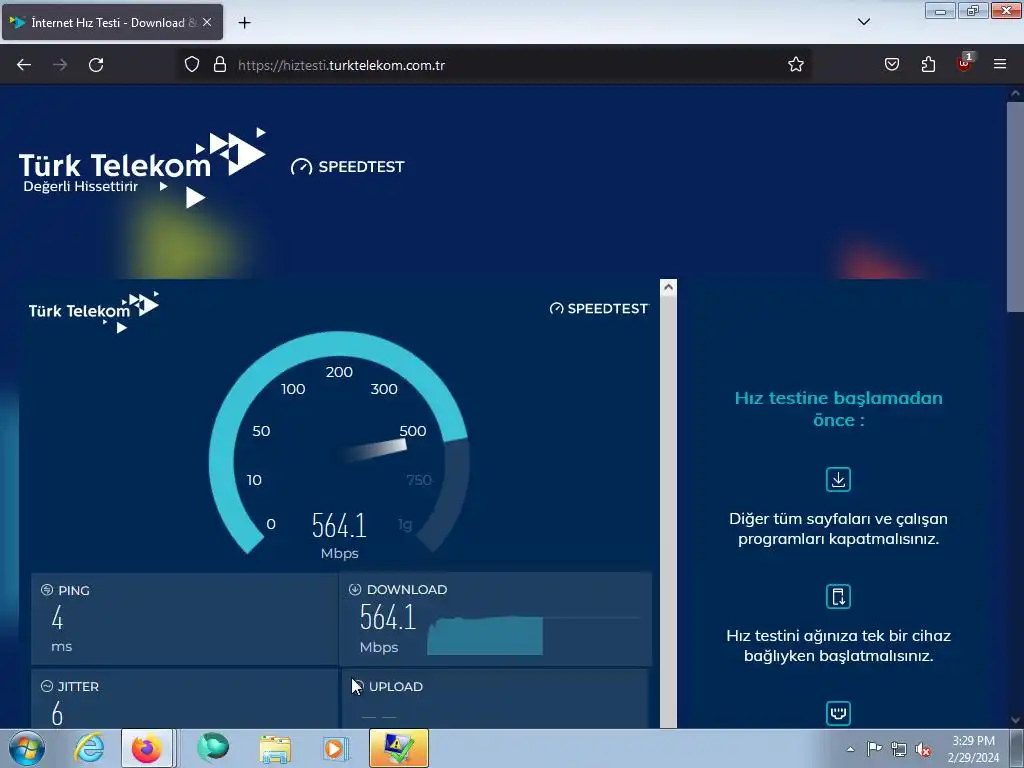Reload the speed test page

[x=96, y=65]
